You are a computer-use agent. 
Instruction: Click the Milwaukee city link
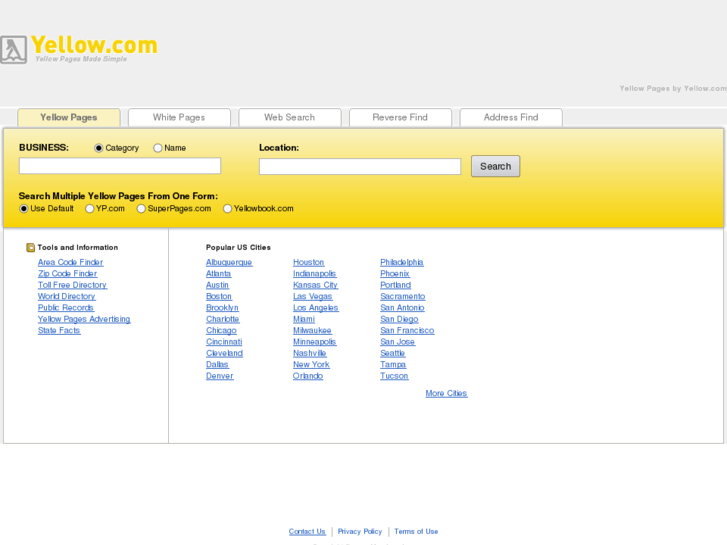point(312,331)
